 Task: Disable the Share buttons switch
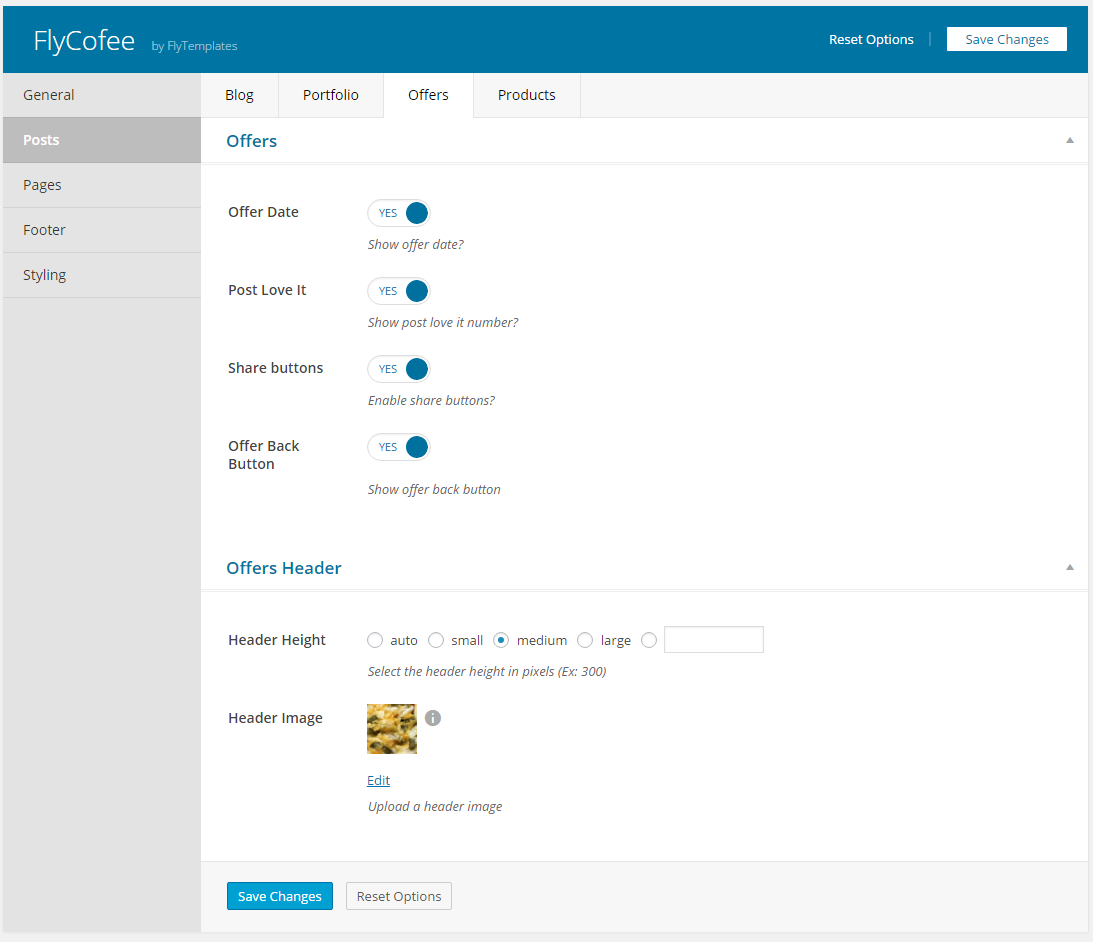click(x=399, y=369)
